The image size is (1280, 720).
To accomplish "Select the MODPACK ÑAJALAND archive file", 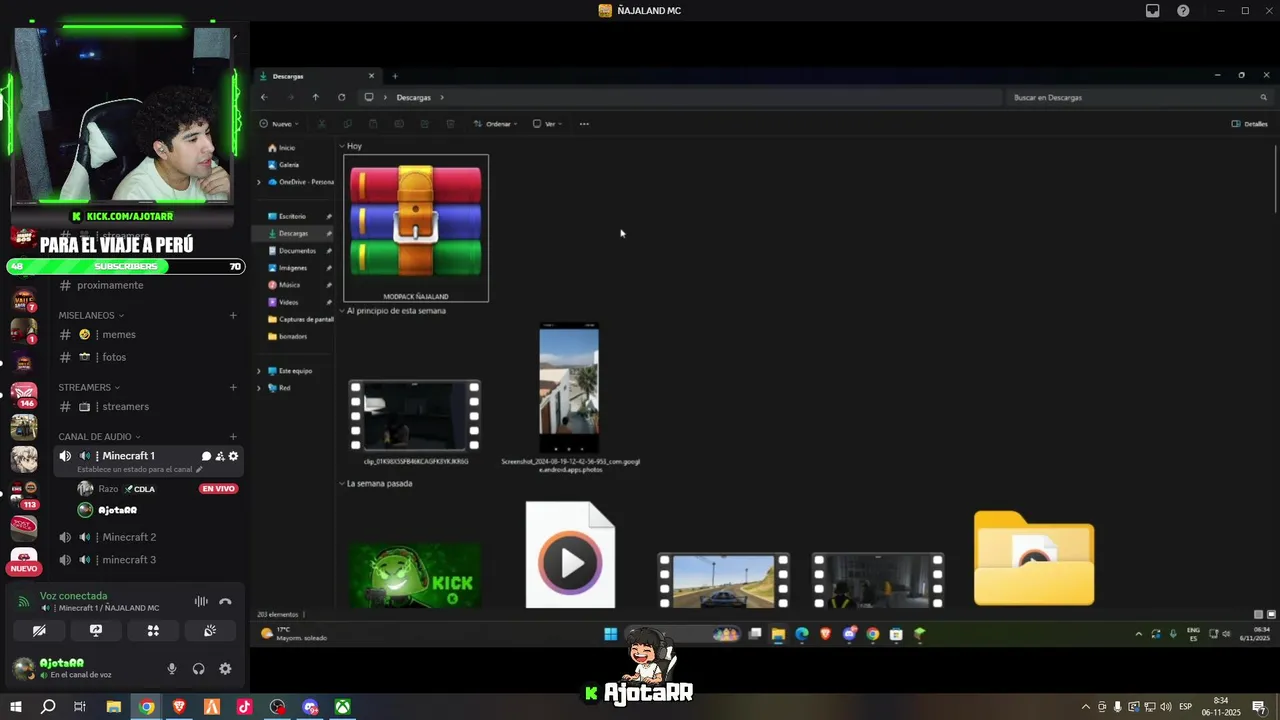I will coord(416,228).
